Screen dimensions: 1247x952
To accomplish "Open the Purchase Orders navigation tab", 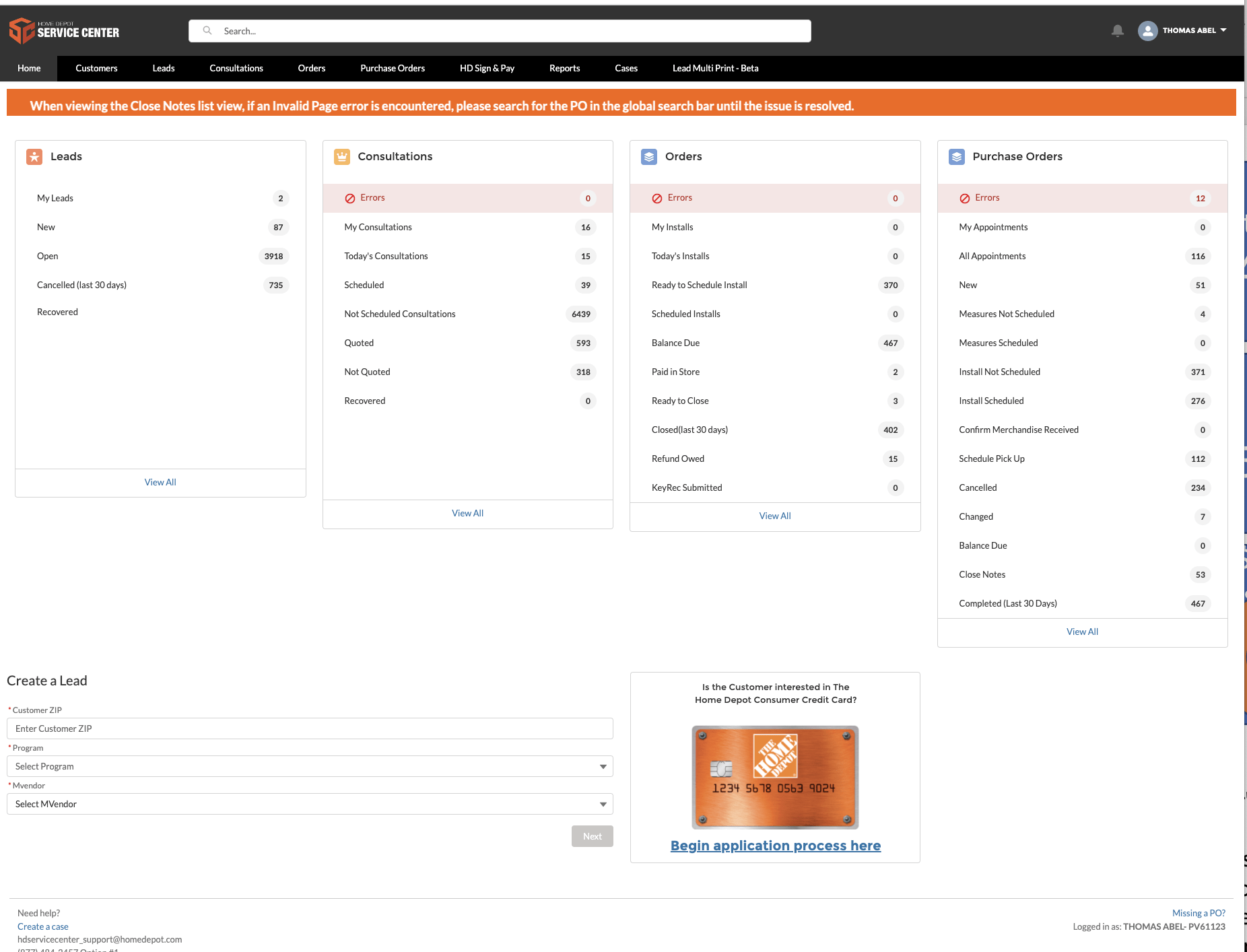I will [393, 68].
